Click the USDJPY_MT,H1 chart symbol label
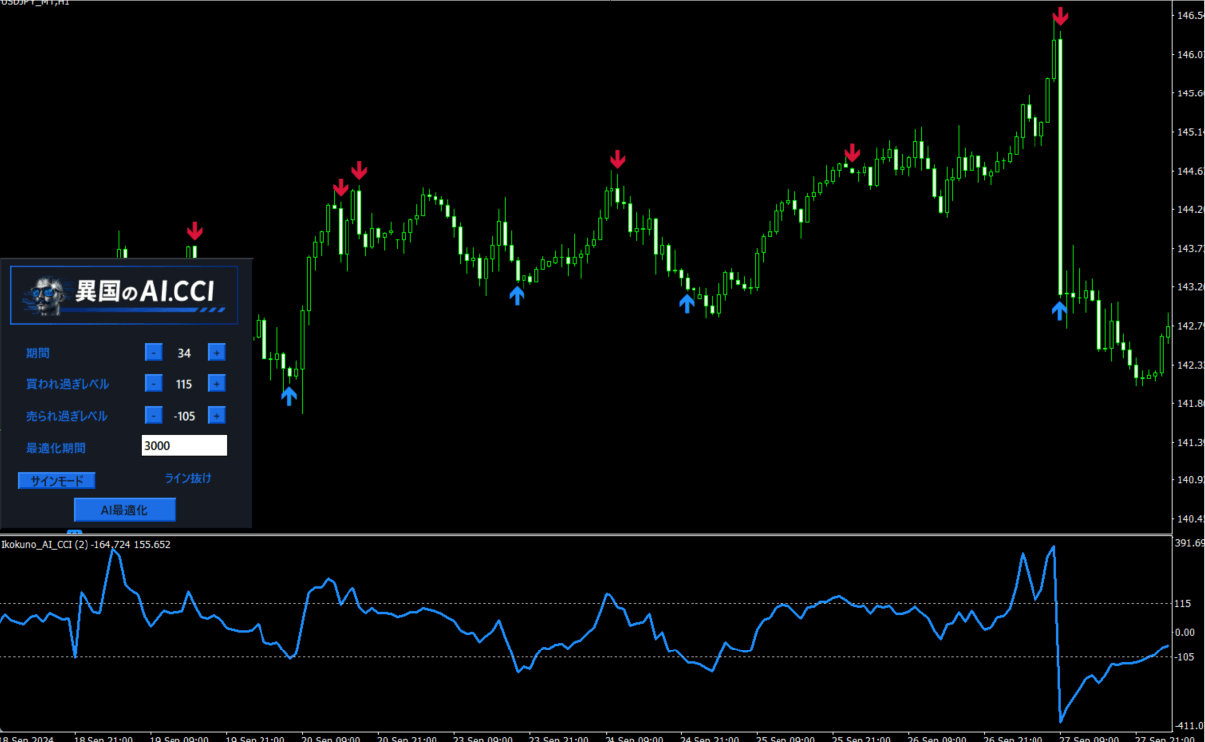 (33, 4)
